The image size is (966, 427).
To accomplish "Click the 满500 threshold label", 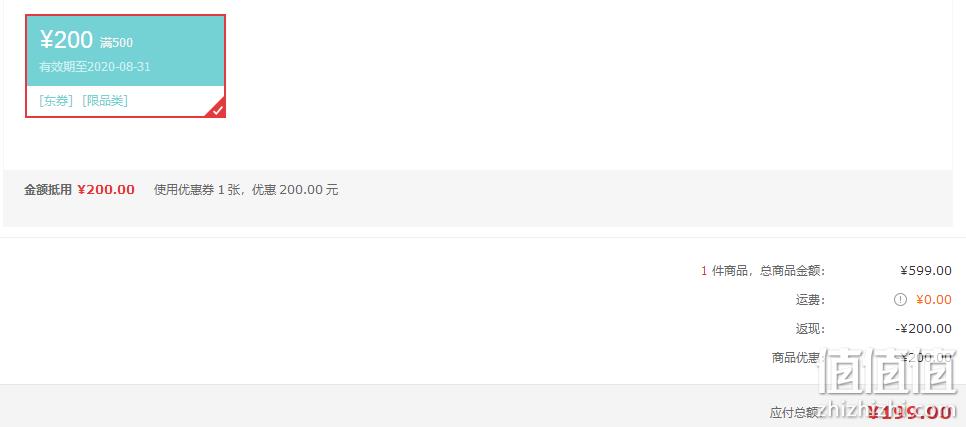I will 116,43.
